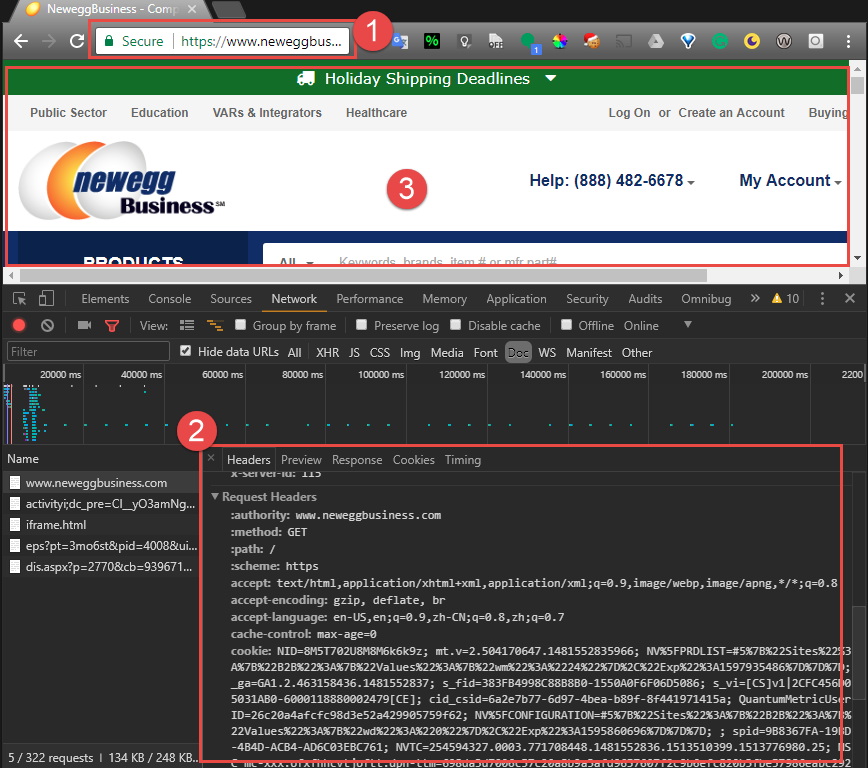Click the yellow crescent moon extension icon

click(752, 41)
